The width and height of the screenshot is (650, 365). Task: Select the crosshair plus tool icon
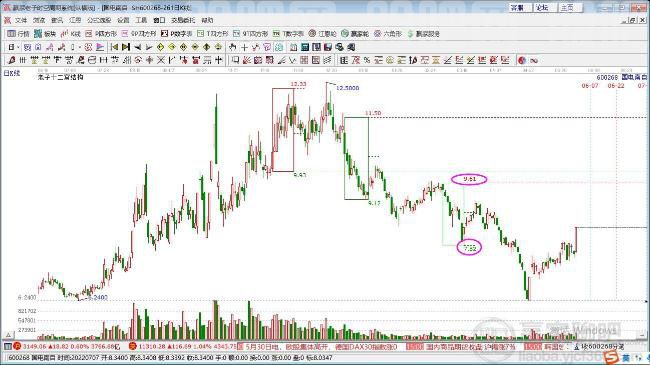(245, 47)
